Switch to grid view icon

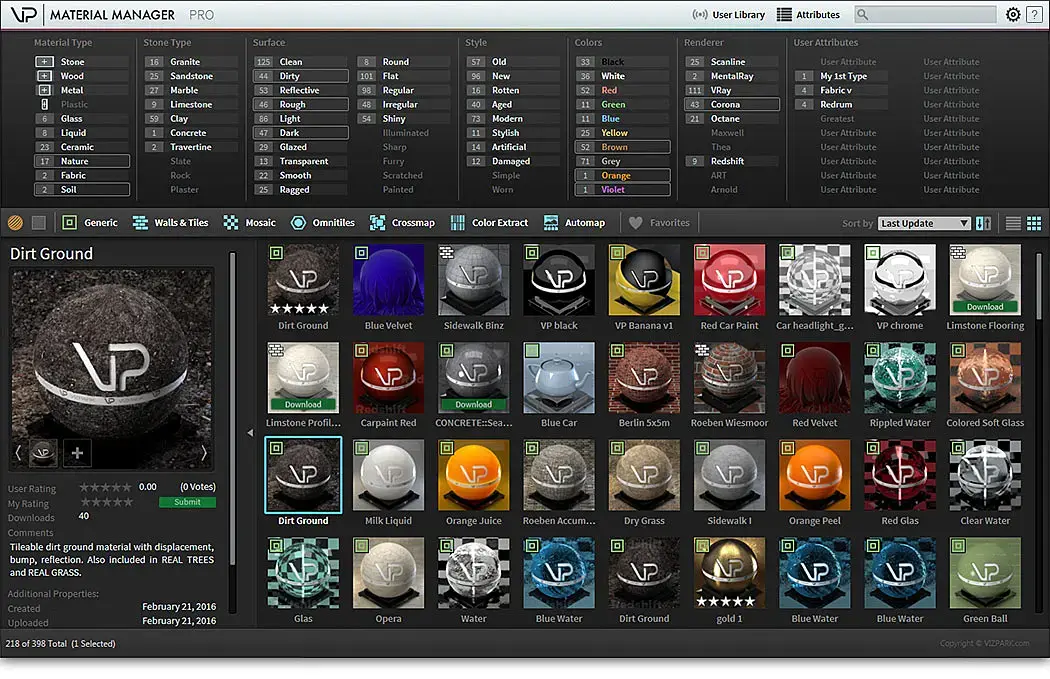pos(1034,224)
